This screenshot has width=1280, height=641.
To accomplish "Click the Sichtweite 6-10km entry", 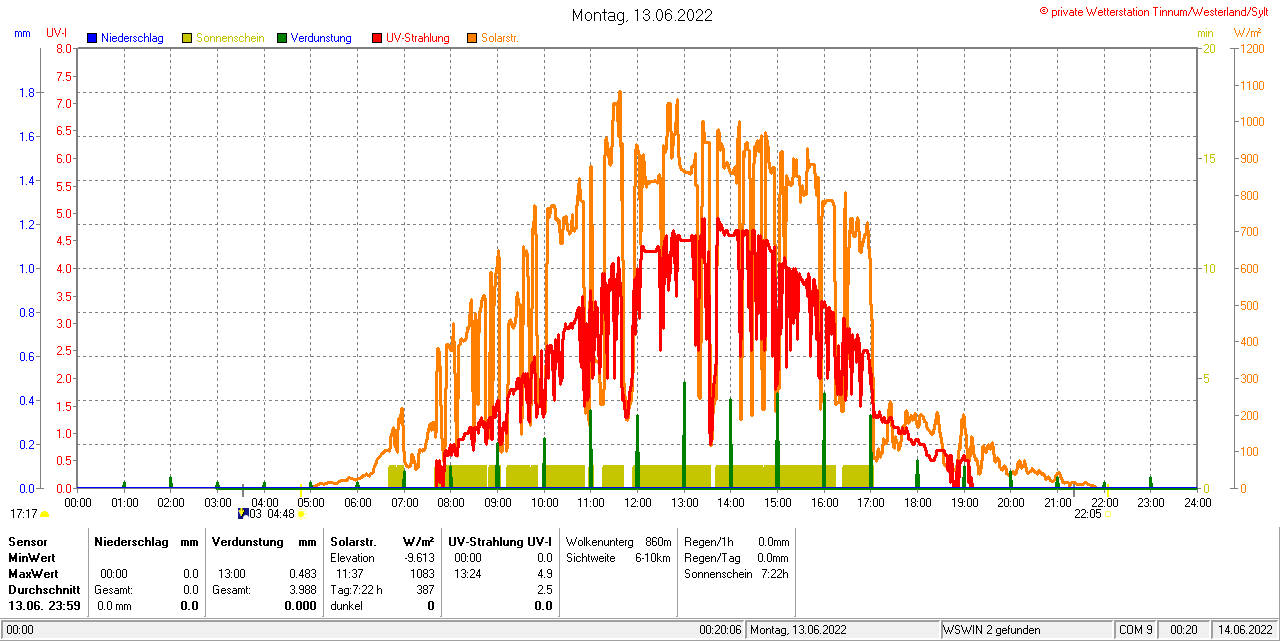I will pyautogui.click(x=618, y=557).
